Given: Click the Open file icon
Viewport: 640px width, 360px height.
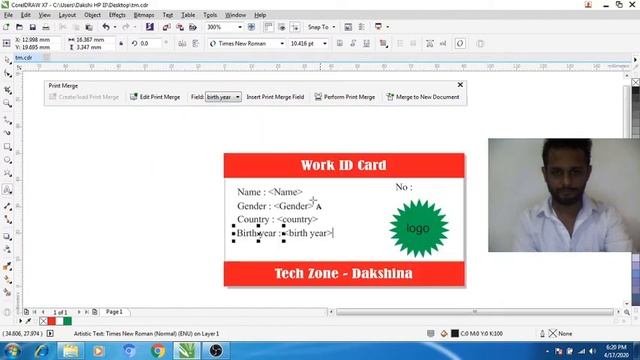Looking at the screenshot, I should (19, 27).
